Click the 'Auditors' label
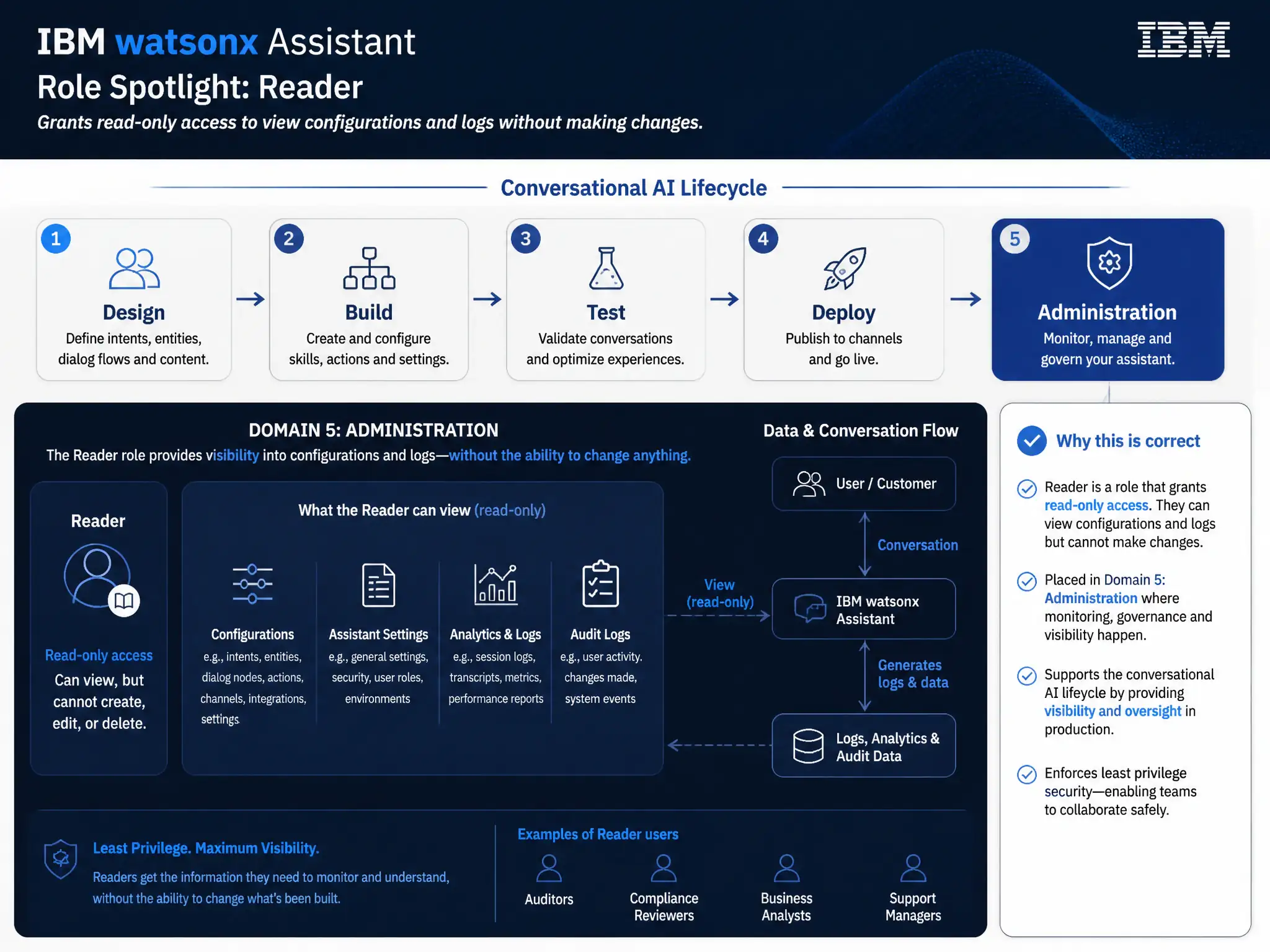This screenshot has height=952, width=1270. coord(549,899)
